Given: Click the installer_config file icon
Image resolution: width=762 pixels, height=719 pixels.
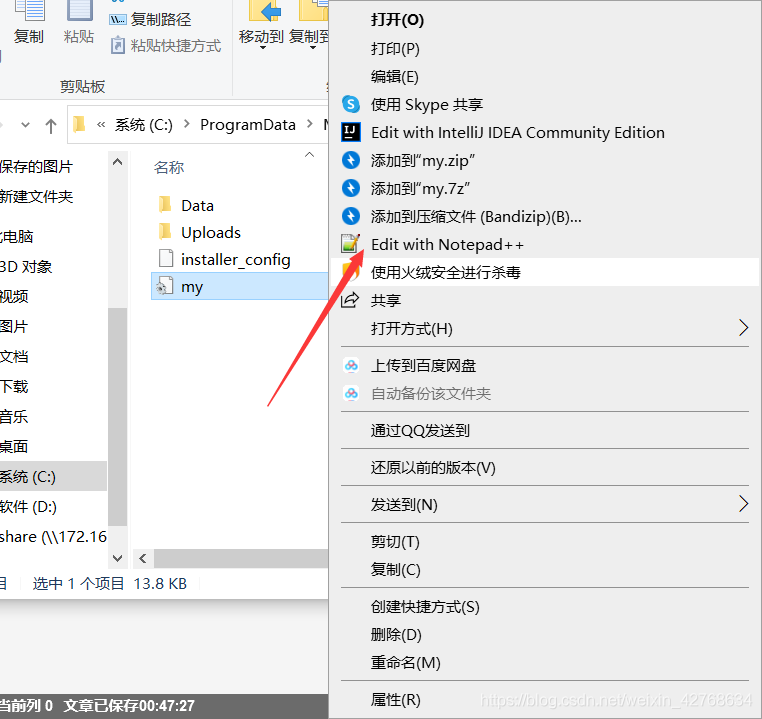Looking at the screenshot, I should (x=166, y=259).
